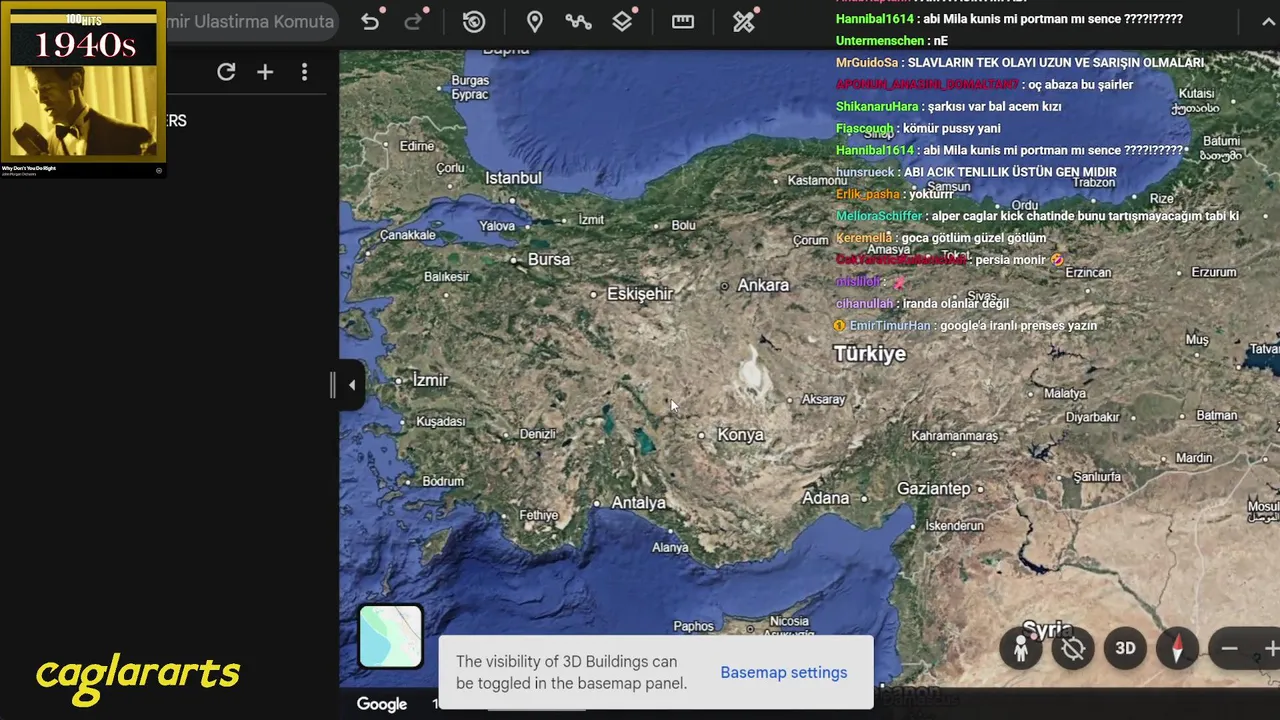The image size is (1280, 720).
Task: Add tile overlay layers icon
Action: (x=622, y=22)
